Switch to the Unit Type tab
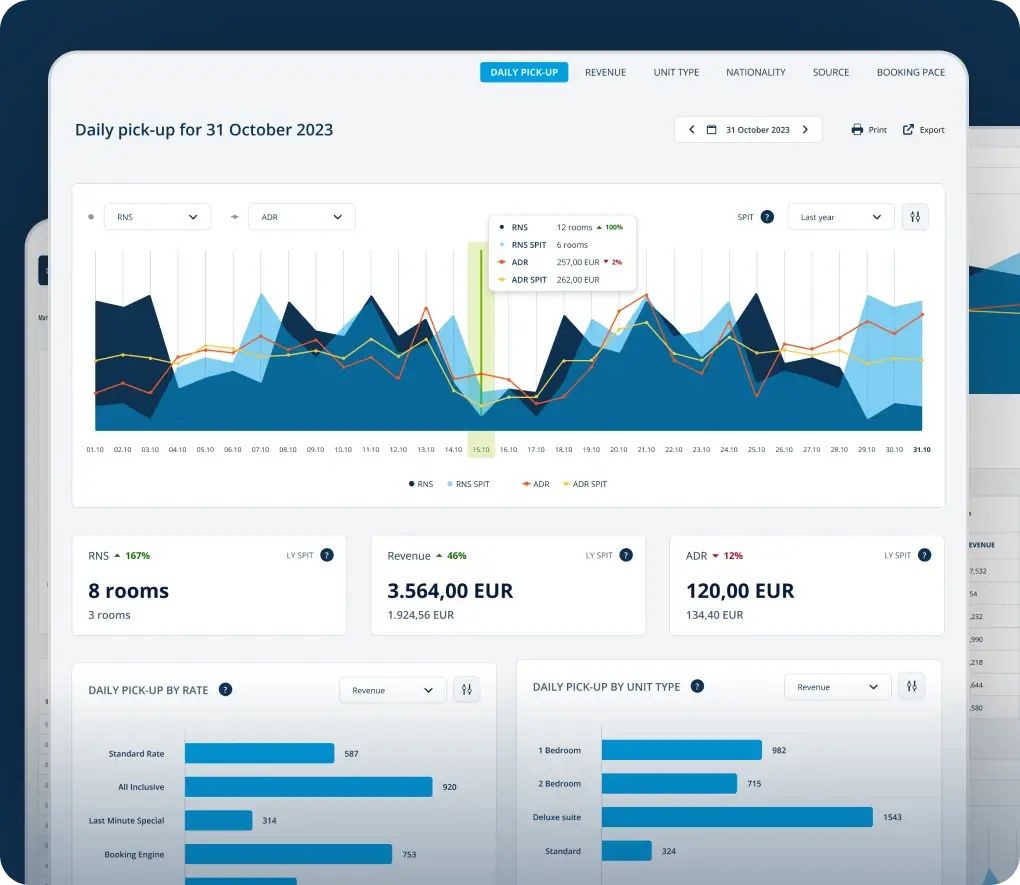Screen dimensions: 1020x885 (x=677, y=72)
